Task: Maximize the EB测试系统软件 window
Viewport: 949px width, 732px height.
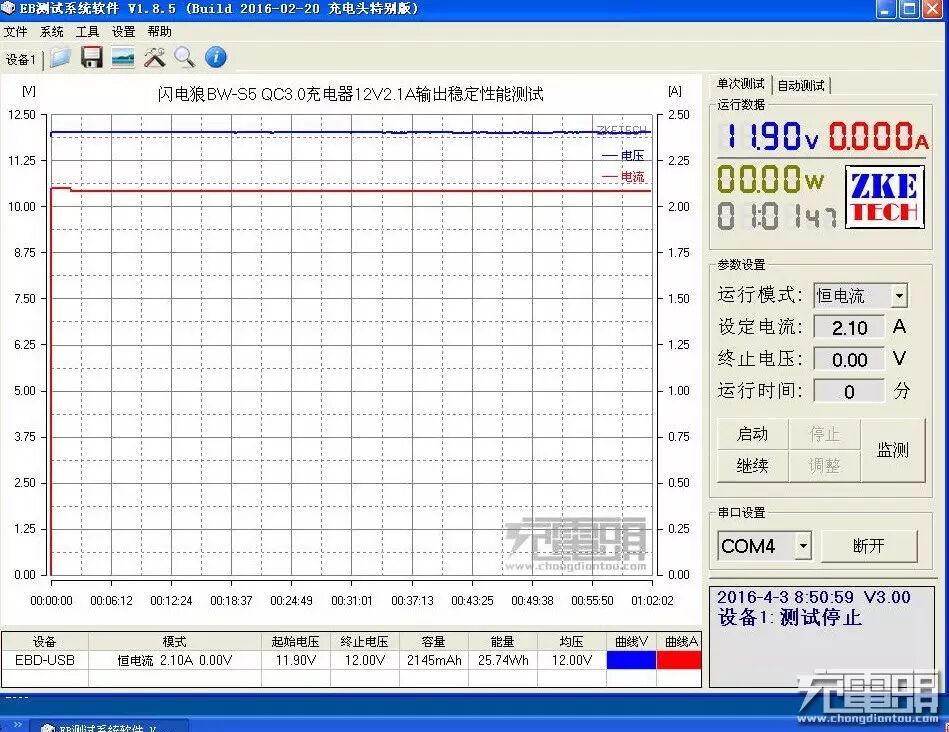Action: pos(909,9)
